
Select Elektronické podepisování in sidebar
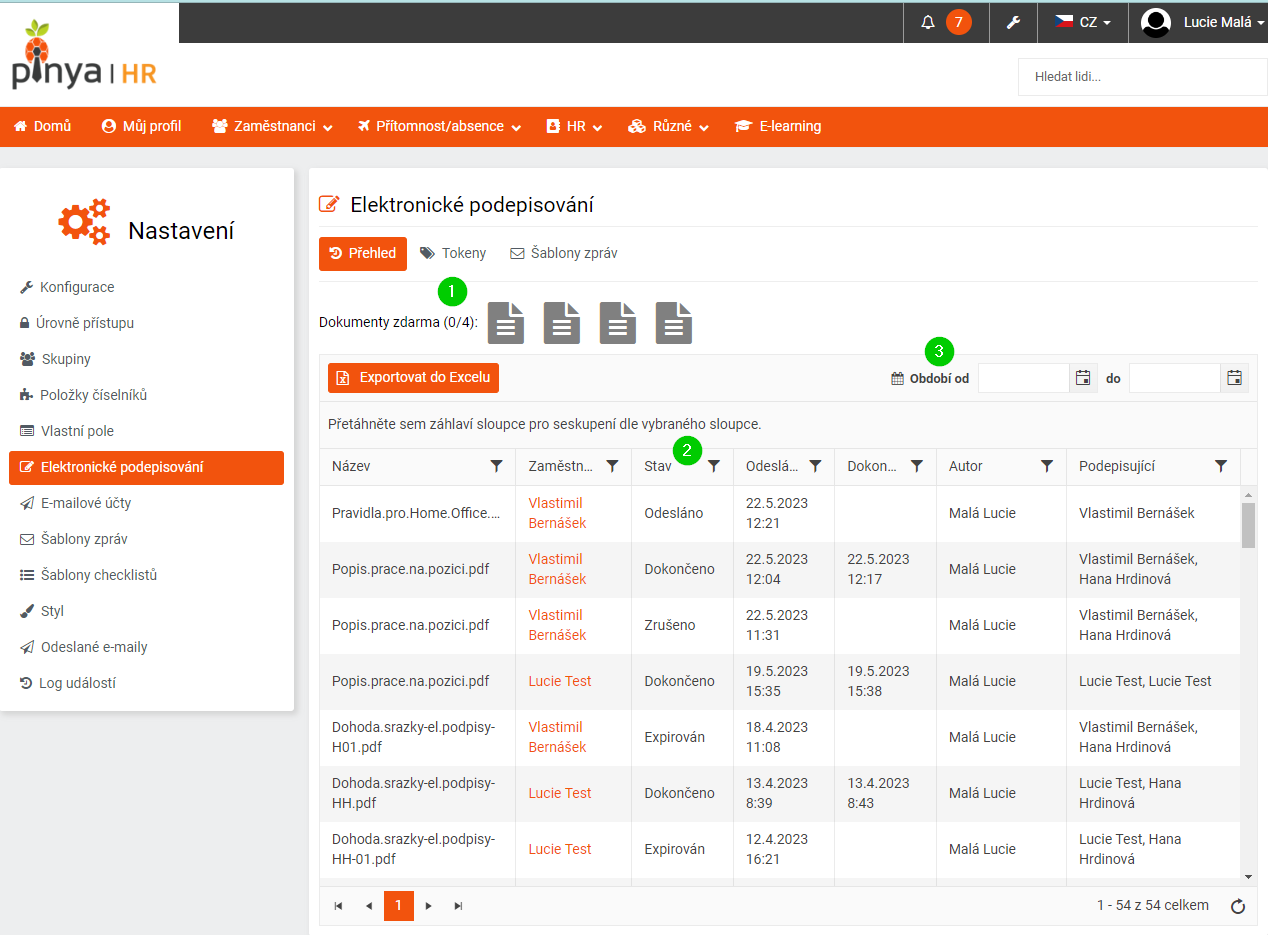tap(147, 467)
